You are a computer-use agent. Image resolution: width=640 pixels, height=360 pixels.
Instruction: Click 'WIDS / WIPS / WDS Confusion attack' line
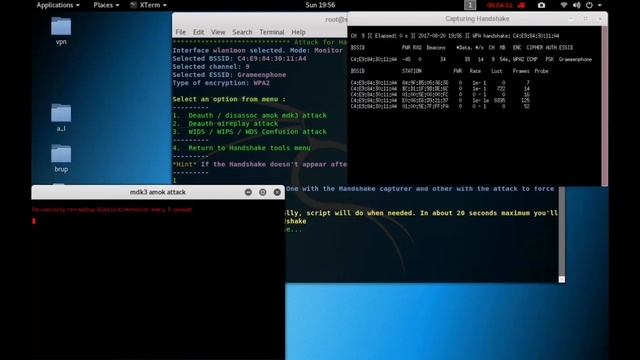click(x=249, y=132)
